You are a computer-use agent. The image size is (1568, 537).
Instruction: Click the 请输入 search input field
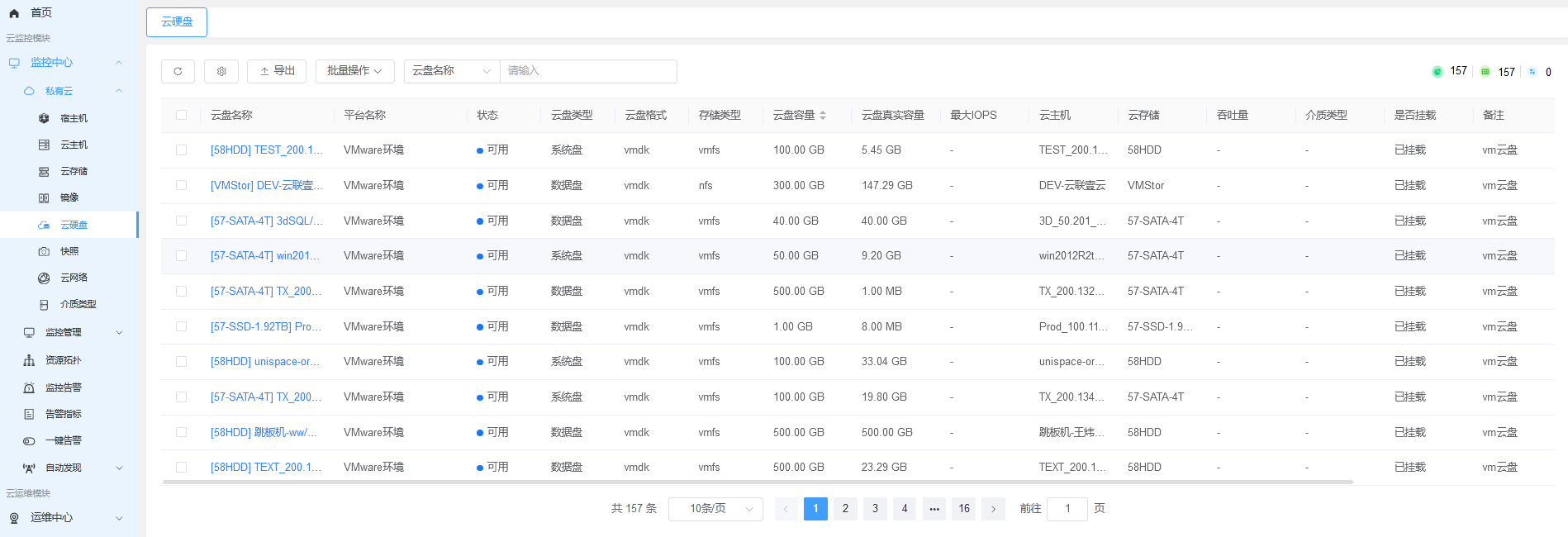click(x=588, y=71)
